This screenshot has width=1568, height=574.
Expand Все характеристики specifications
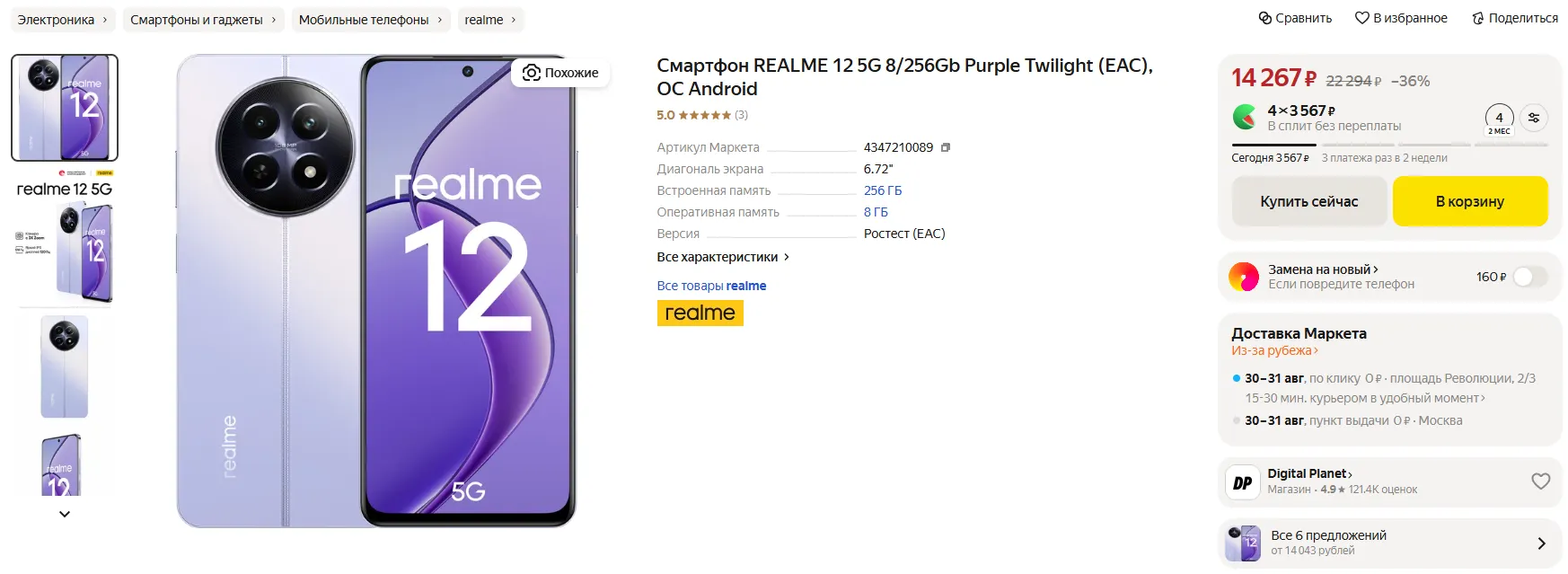(723, 257)
